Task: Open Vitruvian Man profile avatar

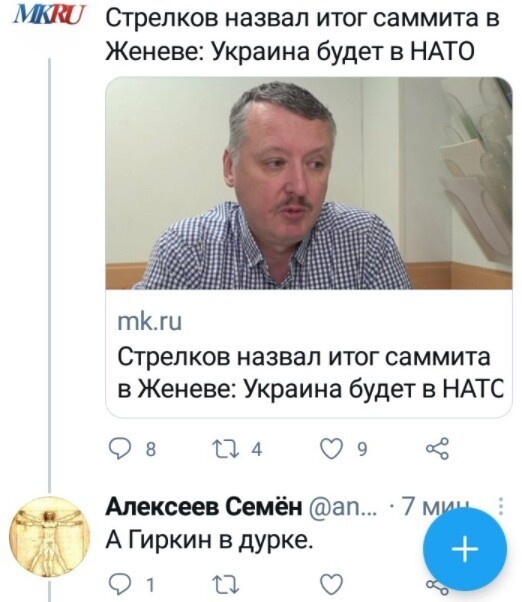Action: pos(49,536)
